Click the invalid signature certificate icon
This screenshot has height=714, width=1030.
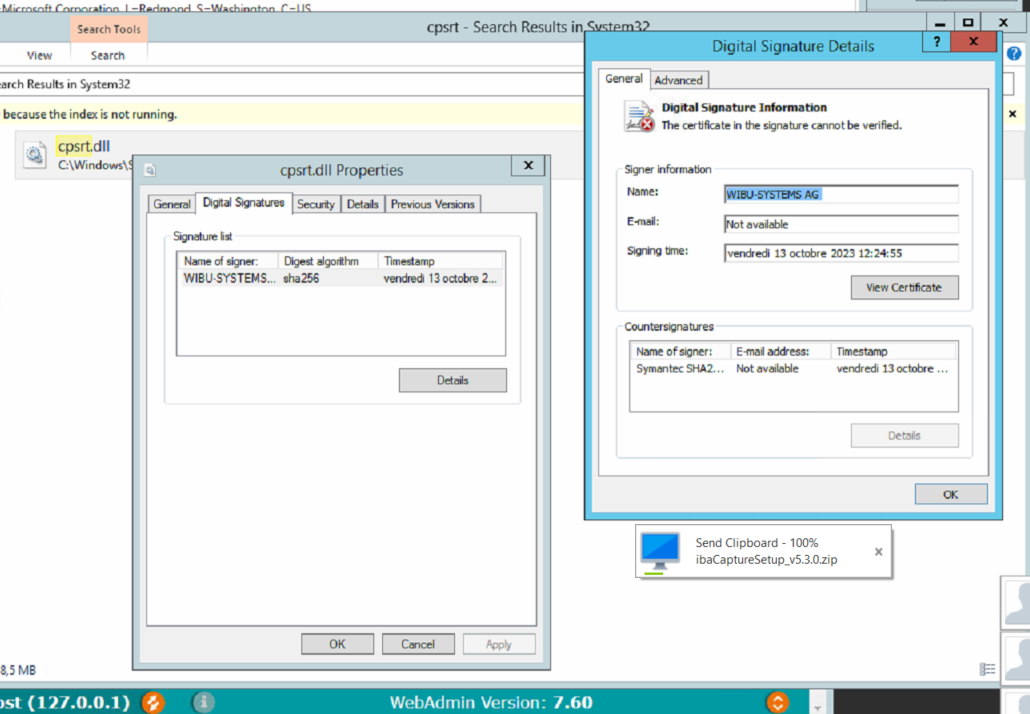pyautogui.click(x=638, y=116)
